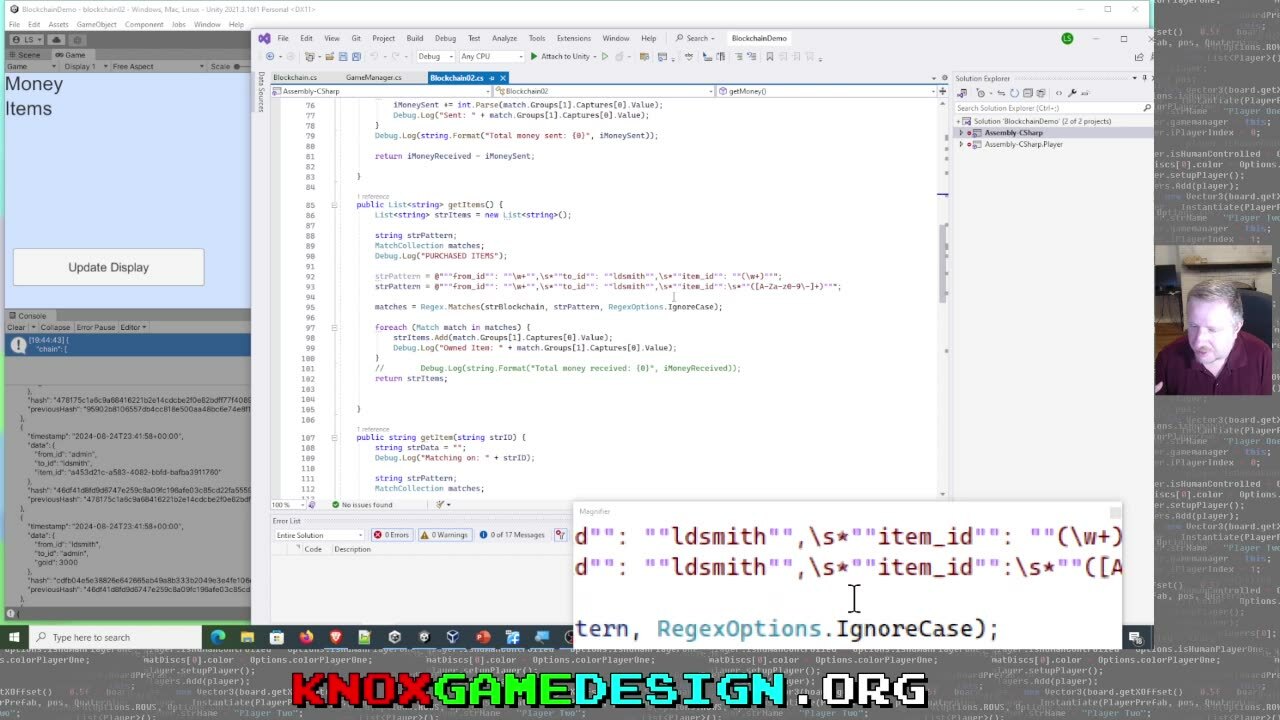This screenshot has height=720, width=1280.
Task: Open getMoney() member navigation dropdown
Action: coord(826,91)
